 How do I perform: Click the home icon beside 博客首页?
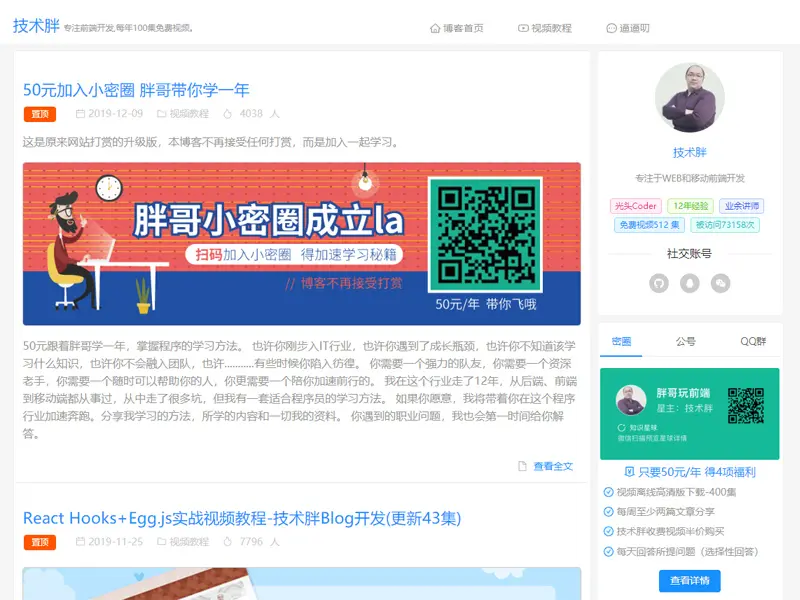point(435,28)
